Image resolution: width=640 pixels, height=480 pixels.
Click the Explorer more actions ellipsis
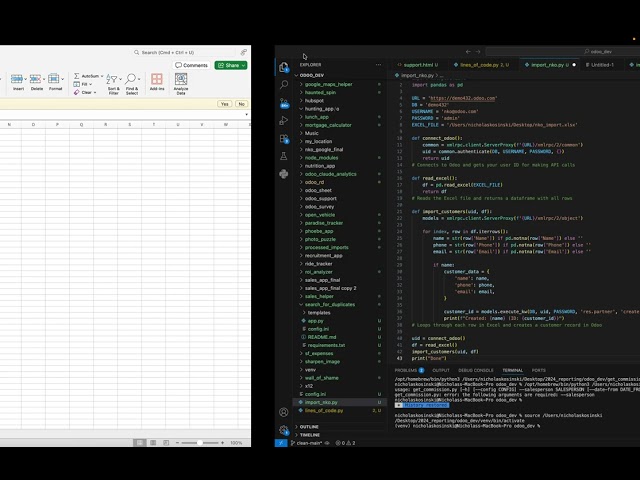(378, 64)
